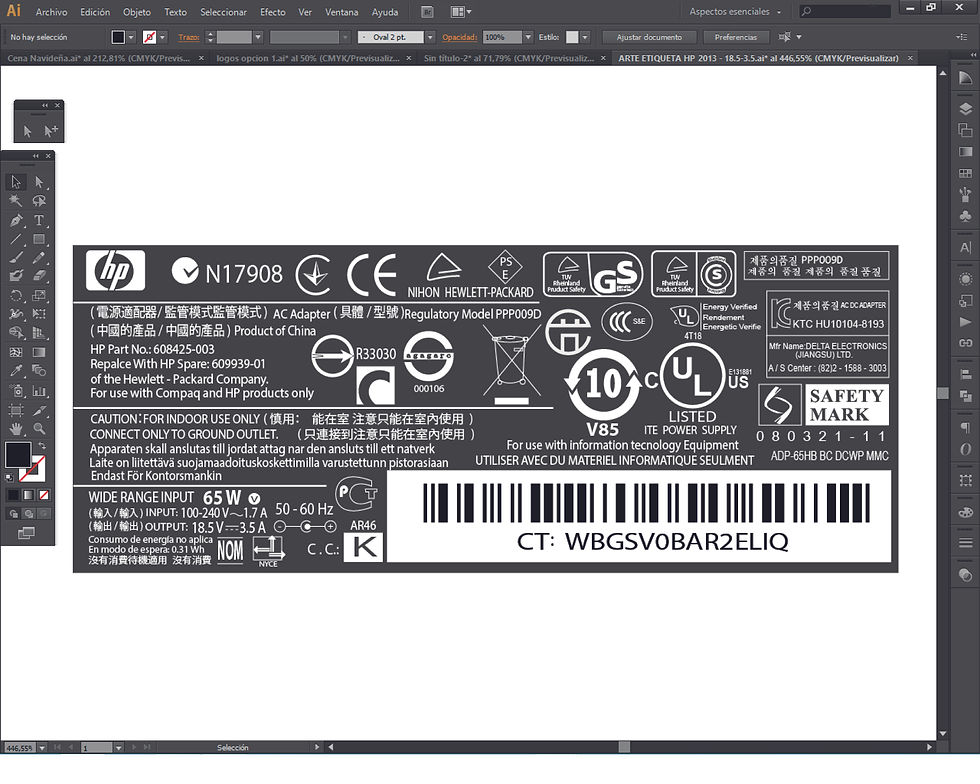Select the Rotate tool

(16, 295)
